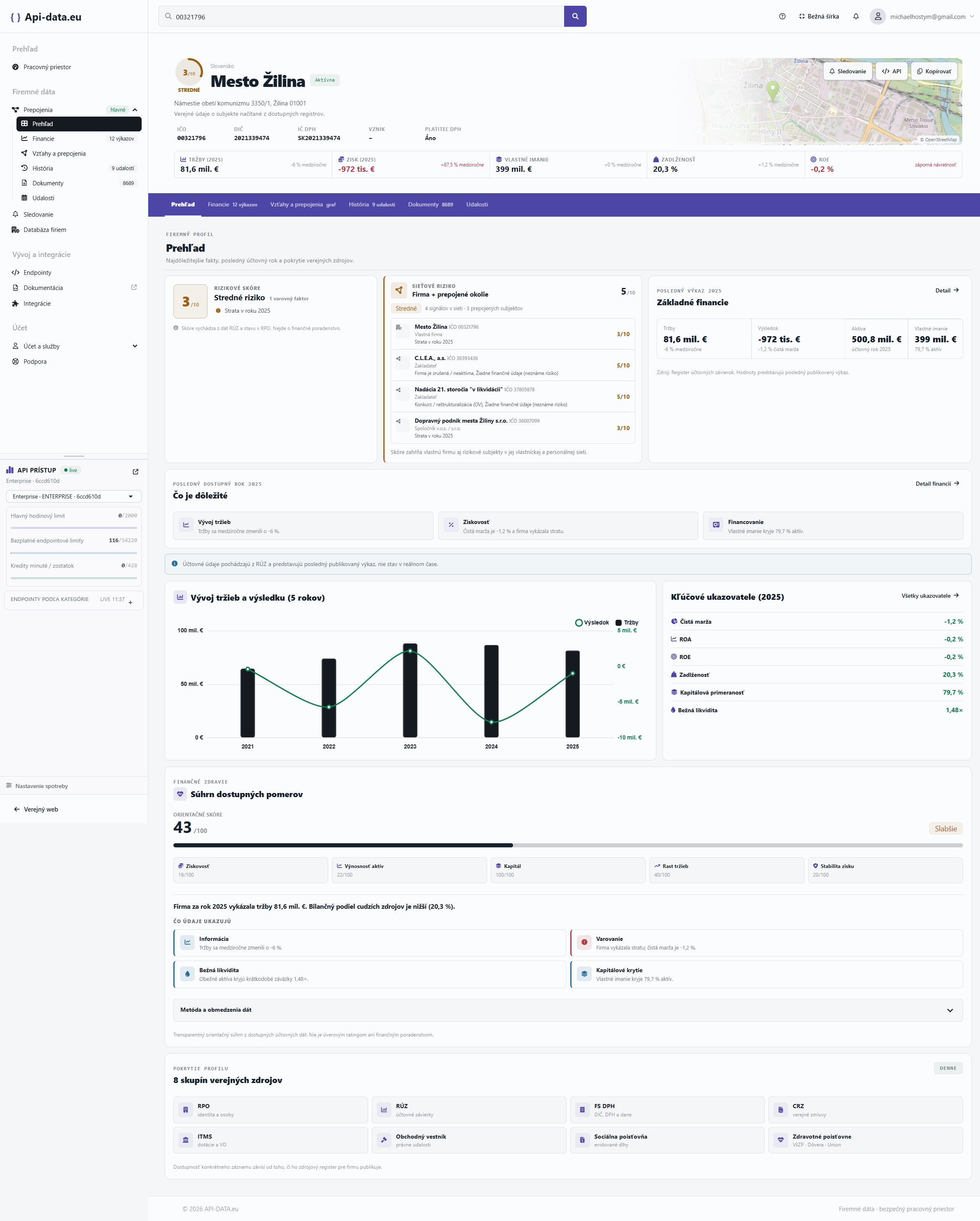Click the Zdravotné poisťovne heart icon
980x1221 pixels.
coord(781,1141)
